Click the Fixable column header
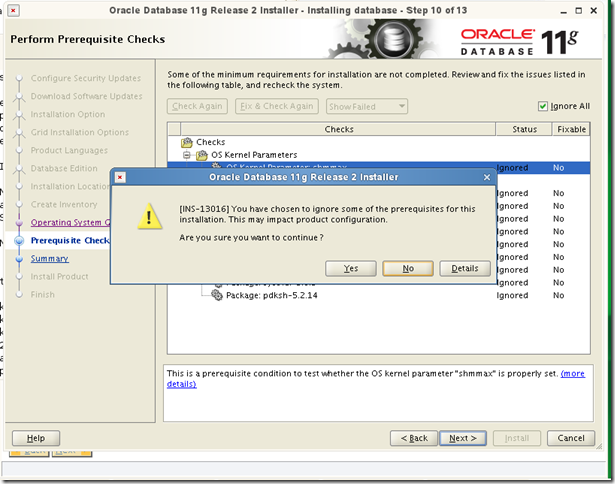This screenshot has width=615, height=484. [x=571, y=129]
